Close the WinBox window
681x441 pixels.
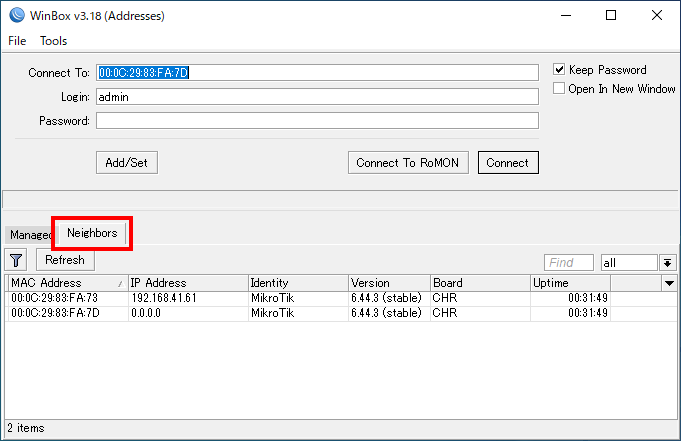click(657, 16)
